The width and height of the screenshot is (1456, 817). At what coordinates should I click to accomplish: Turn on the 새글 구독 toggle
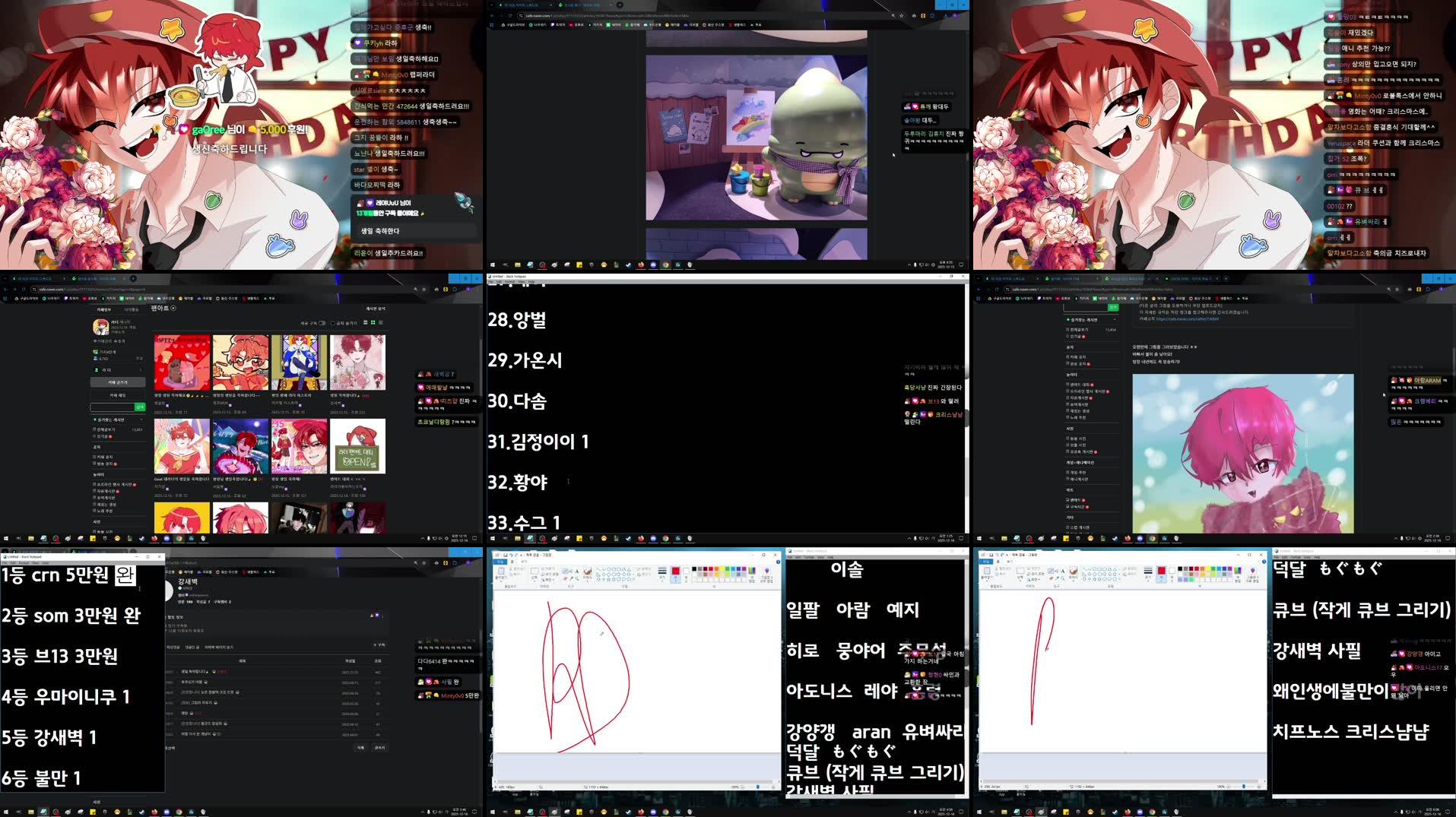pos(322,322)
